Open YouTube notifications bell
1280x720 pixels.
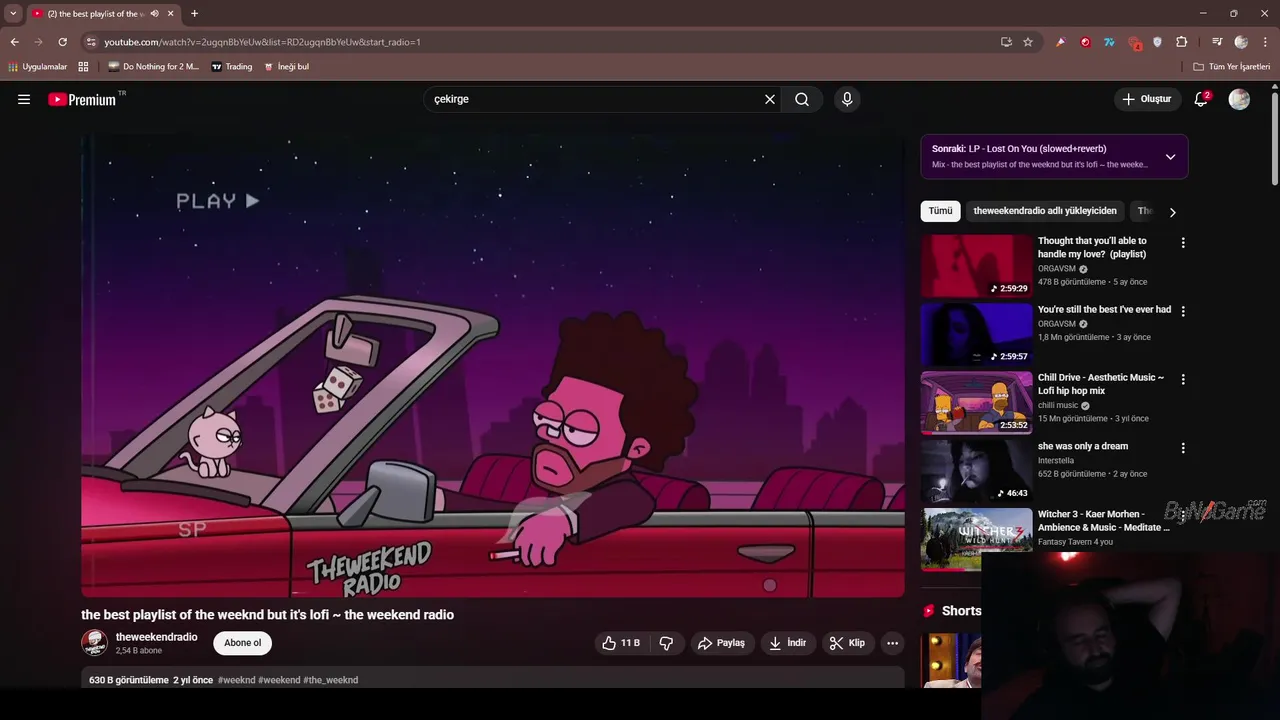pos(1201,99)
